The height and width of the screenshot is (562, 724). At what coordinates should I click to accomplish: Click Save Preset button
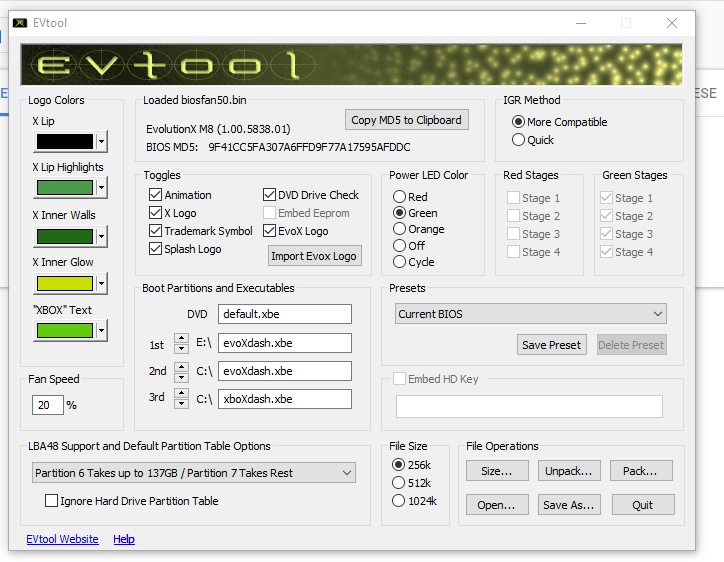[552, 345]
